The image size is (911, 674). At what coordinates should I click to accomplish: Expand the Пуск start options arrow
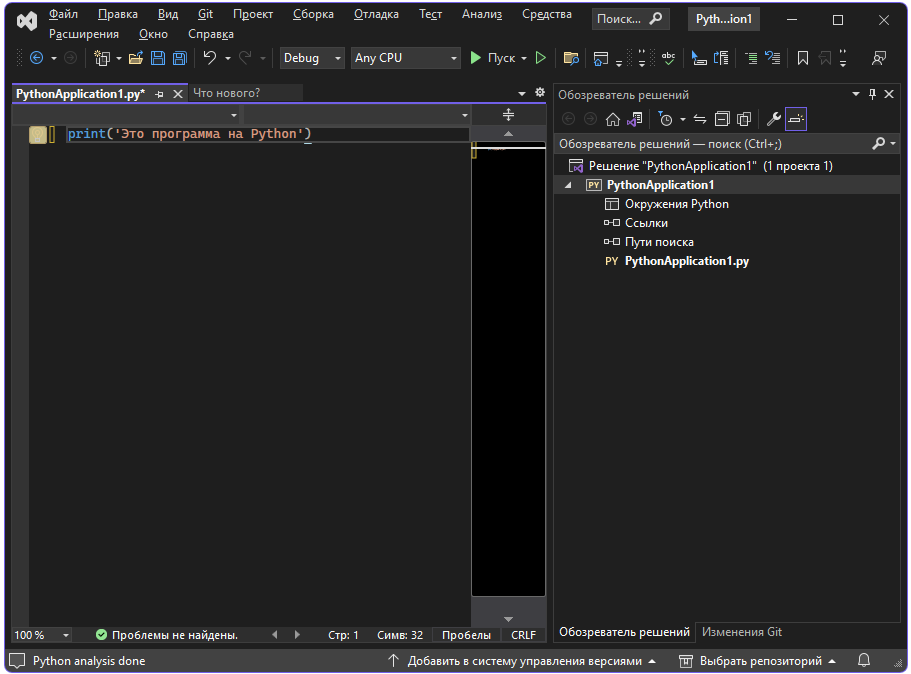(x=524, y=58)
